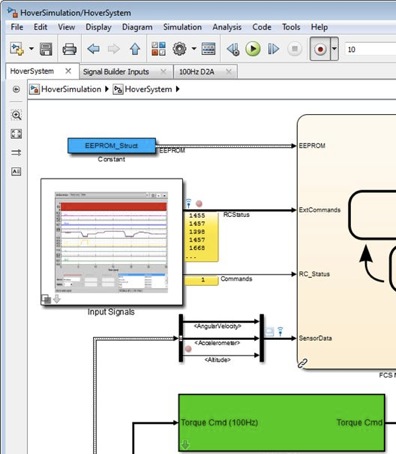Click the Altitude bus signal label
The height and width of the screenshot is (454, 396).
click(x=218, y=360)
